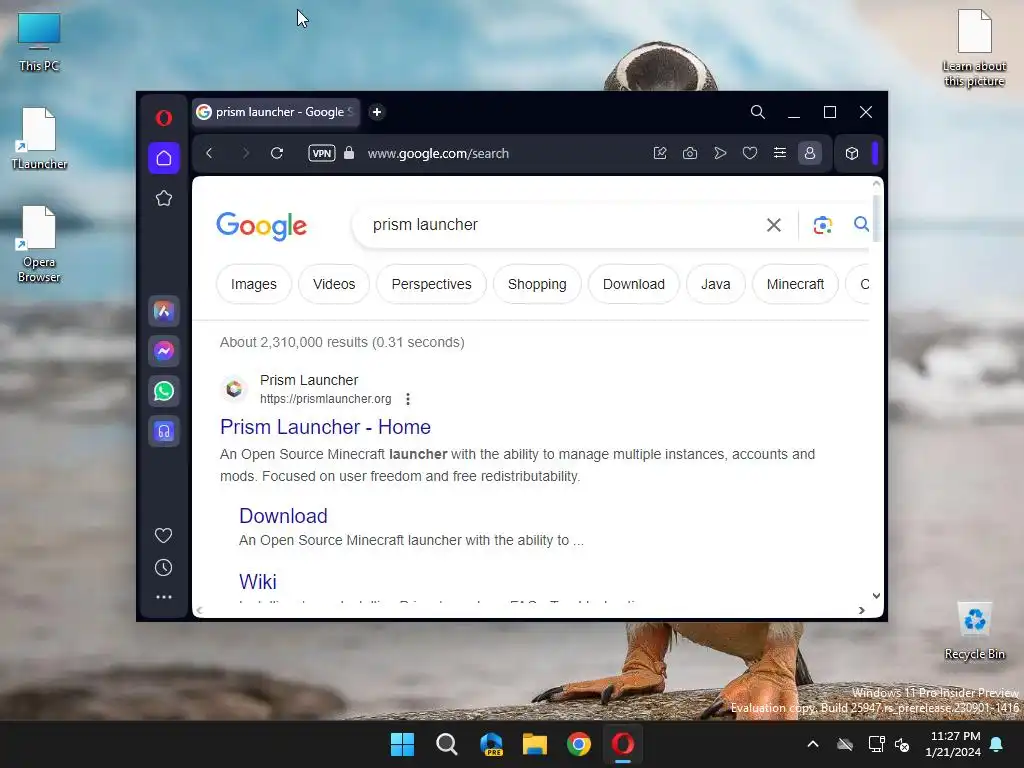Open Edge preview from taskbar
Screen dimensions: 1024x768
(x=491, y=744)
